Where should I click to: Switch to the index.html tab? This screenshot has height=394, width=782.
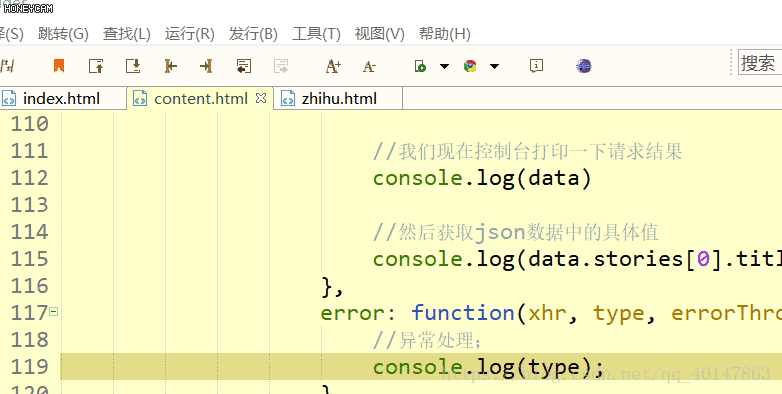tap(62, 98)
